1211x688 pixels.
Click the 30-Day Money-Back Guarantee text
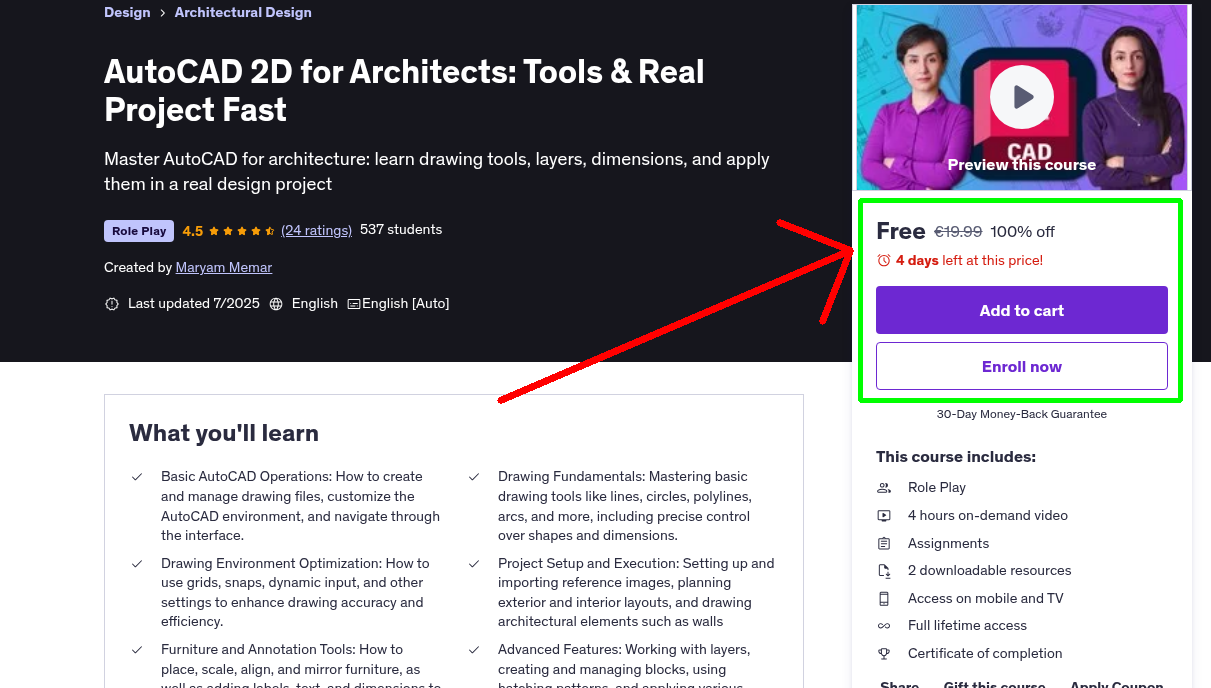1022,414
